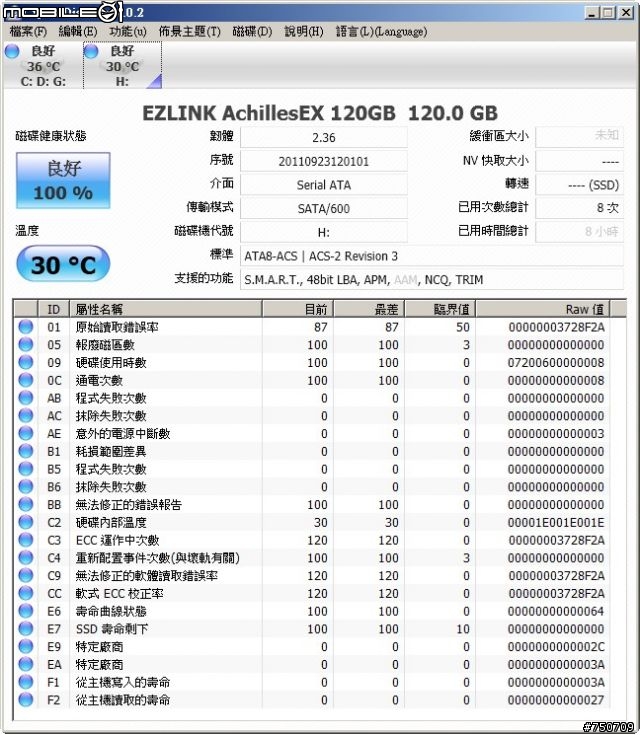Select attribute name 原始讀取錯誤率

pos(117,327)
